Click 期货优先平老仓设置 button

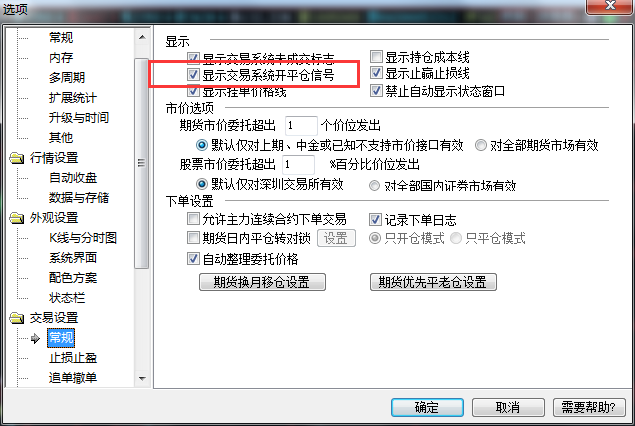pos(433,282)
